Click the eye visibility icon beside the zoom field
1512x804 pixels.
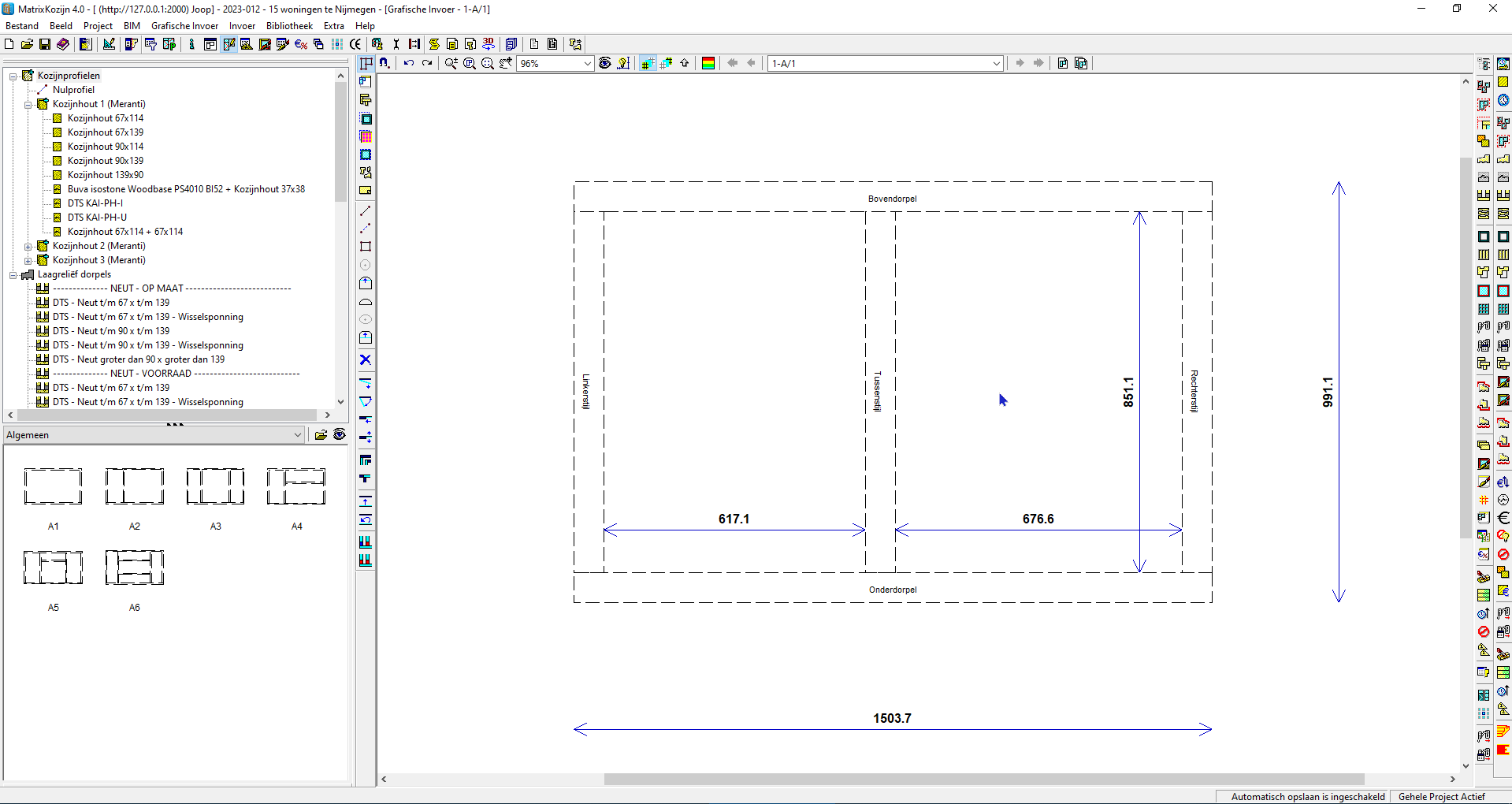pos(604,63)
